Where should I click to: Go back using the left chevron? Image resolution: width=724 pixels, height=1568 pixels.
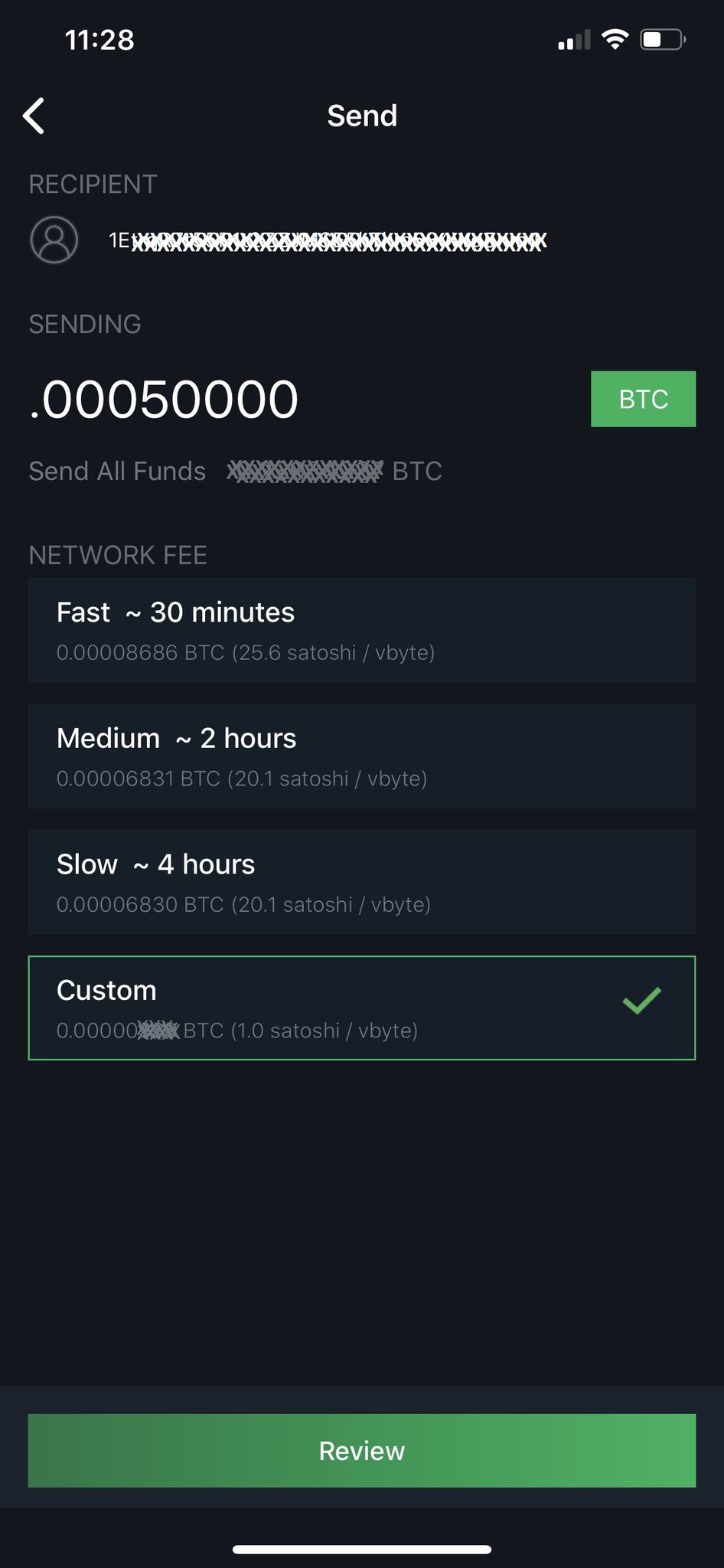pos(34,116)
